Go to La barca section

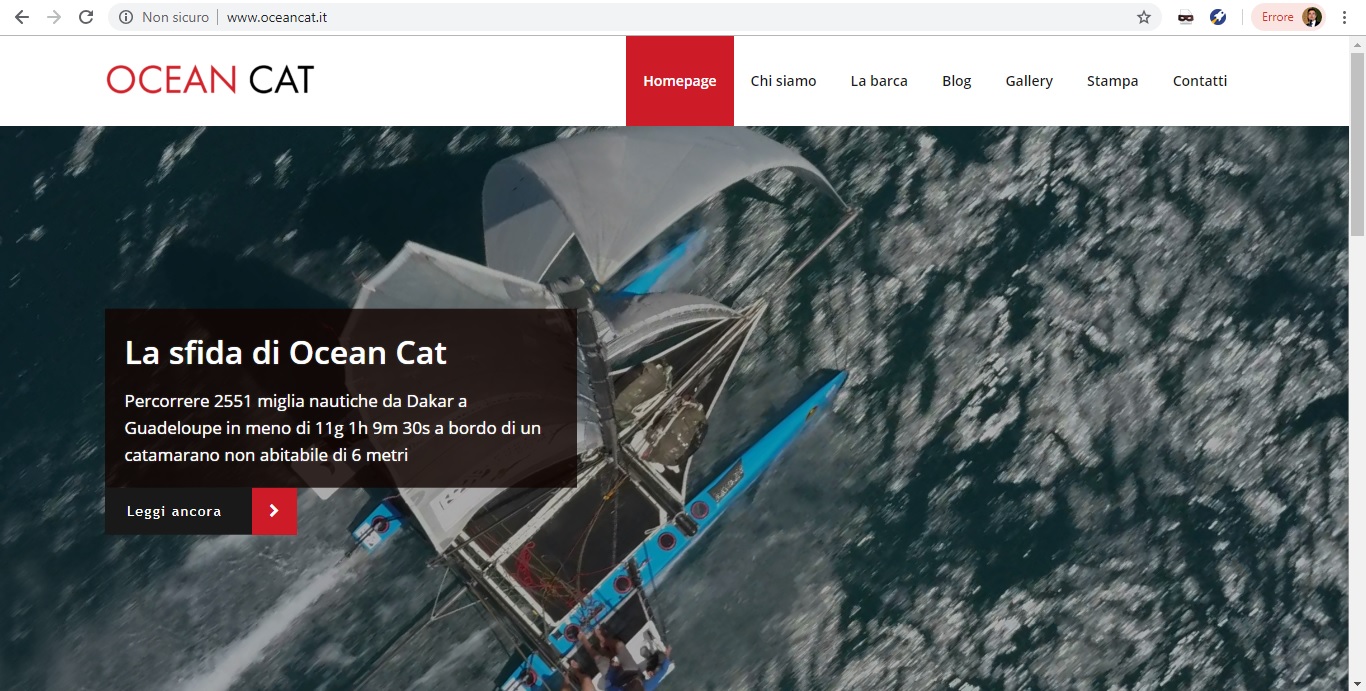pos(879,81)
